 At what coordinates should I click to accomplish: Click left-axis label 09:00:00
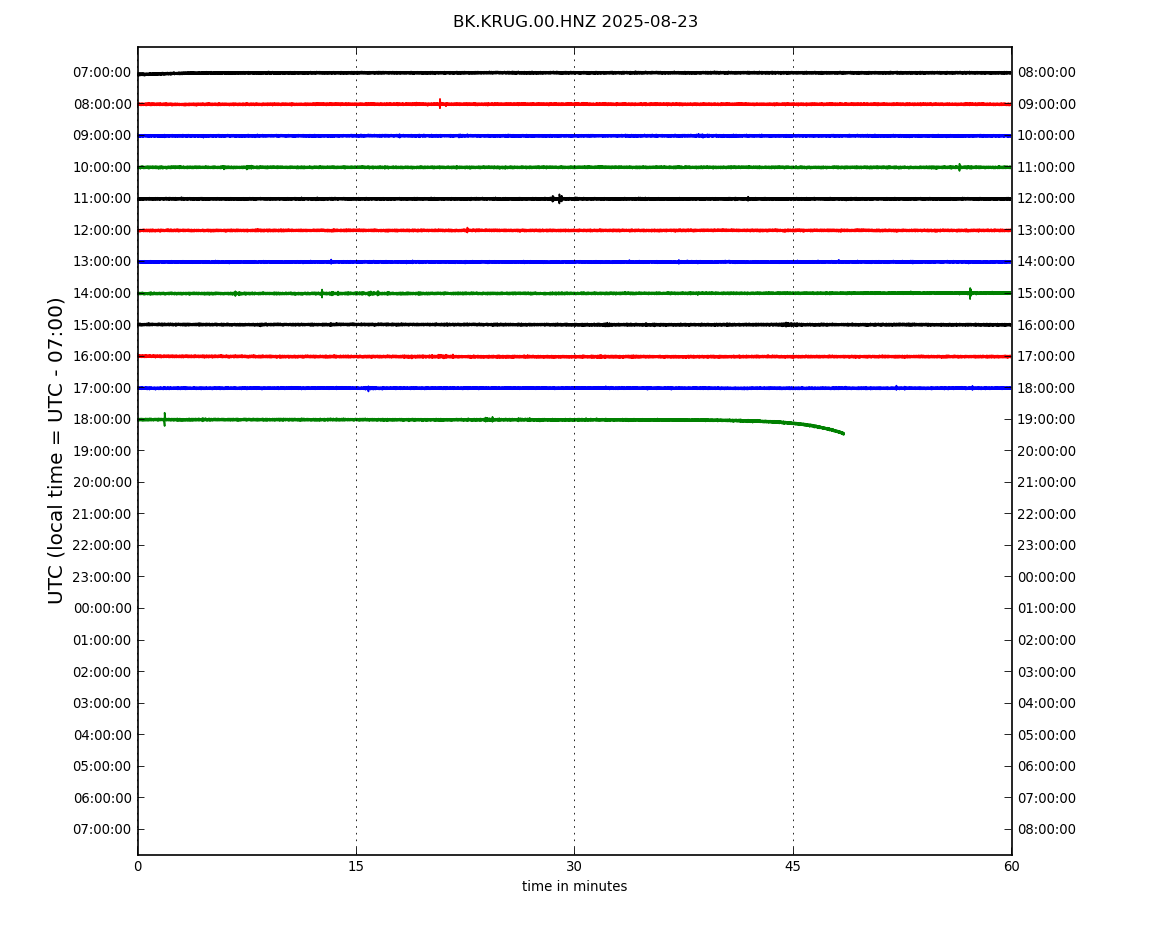click(x=103, y=136)
